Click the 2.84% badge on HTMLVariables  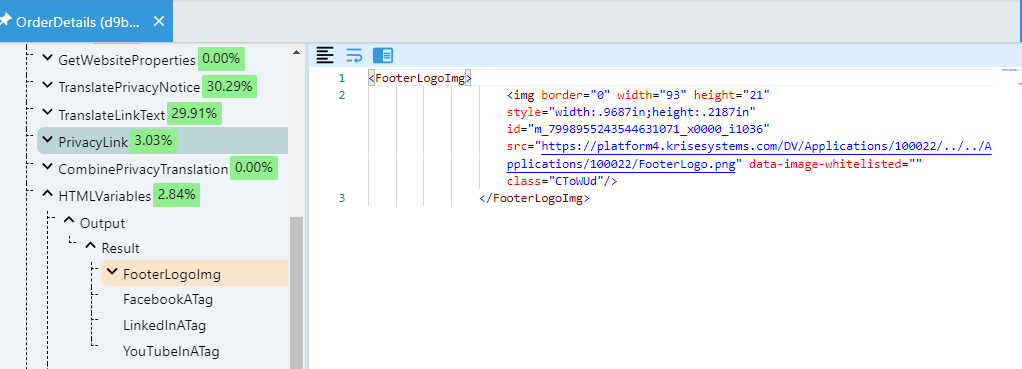pos(176,195)
